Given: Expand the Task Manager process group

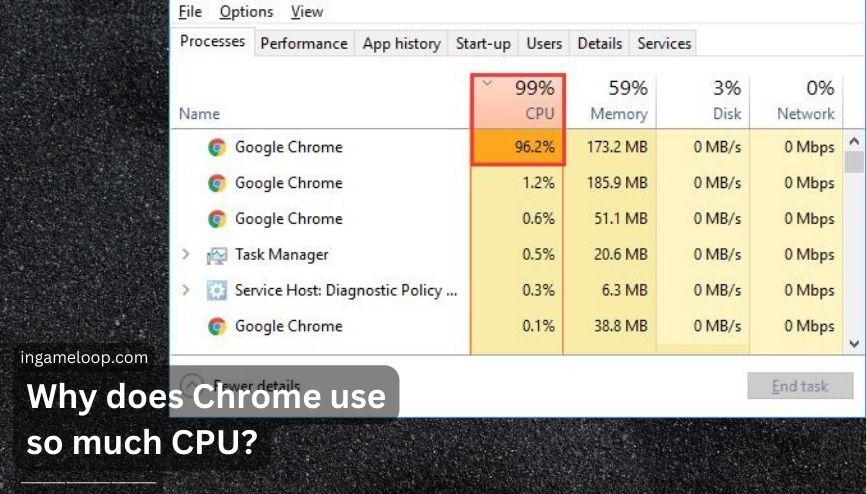Looking at the screenshot, I should (x=186, y=254).
